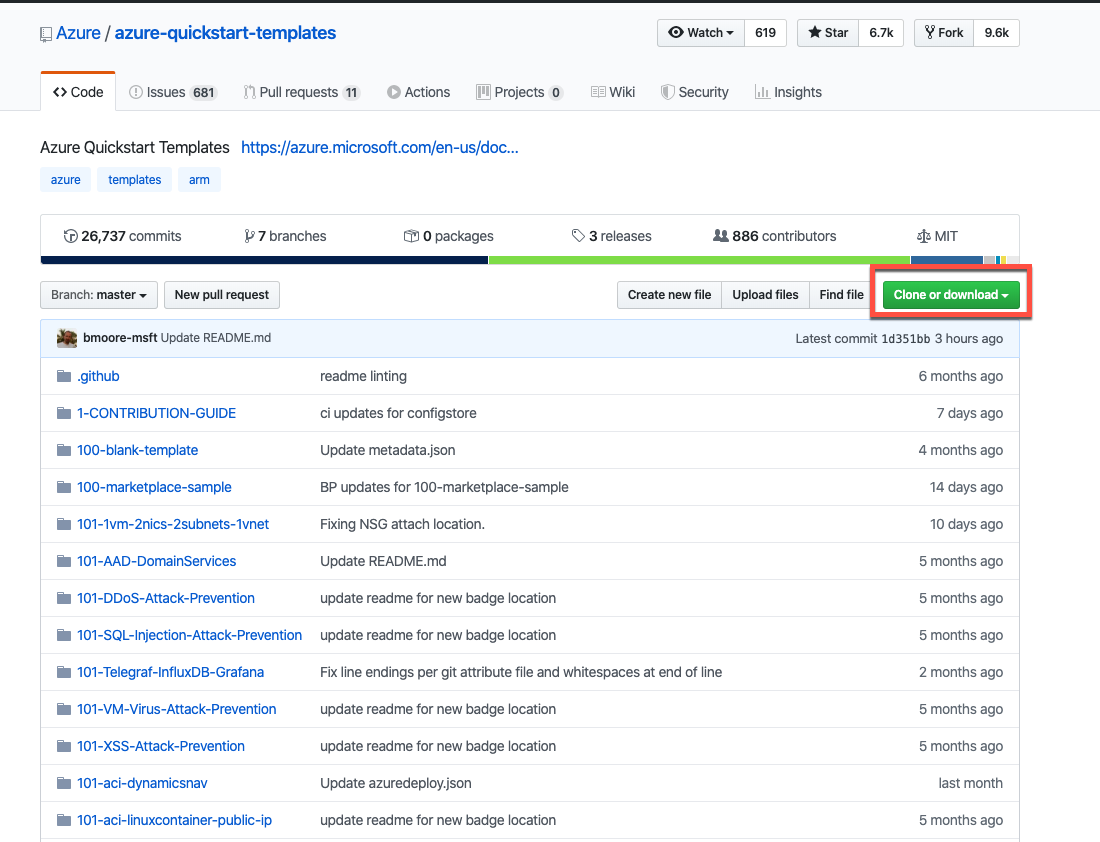This screenshot has width=1100, height=842.
Task: Click the releases tag icon
Action: pos(578,236)
